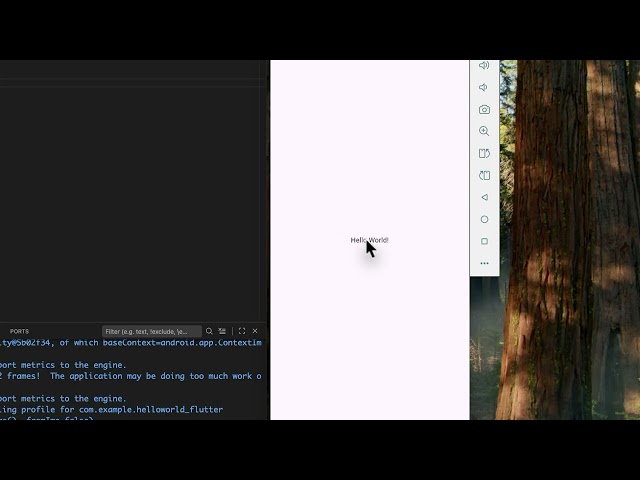Rotate emulator right with the upper rotate icon

click(x=484, y=153)
